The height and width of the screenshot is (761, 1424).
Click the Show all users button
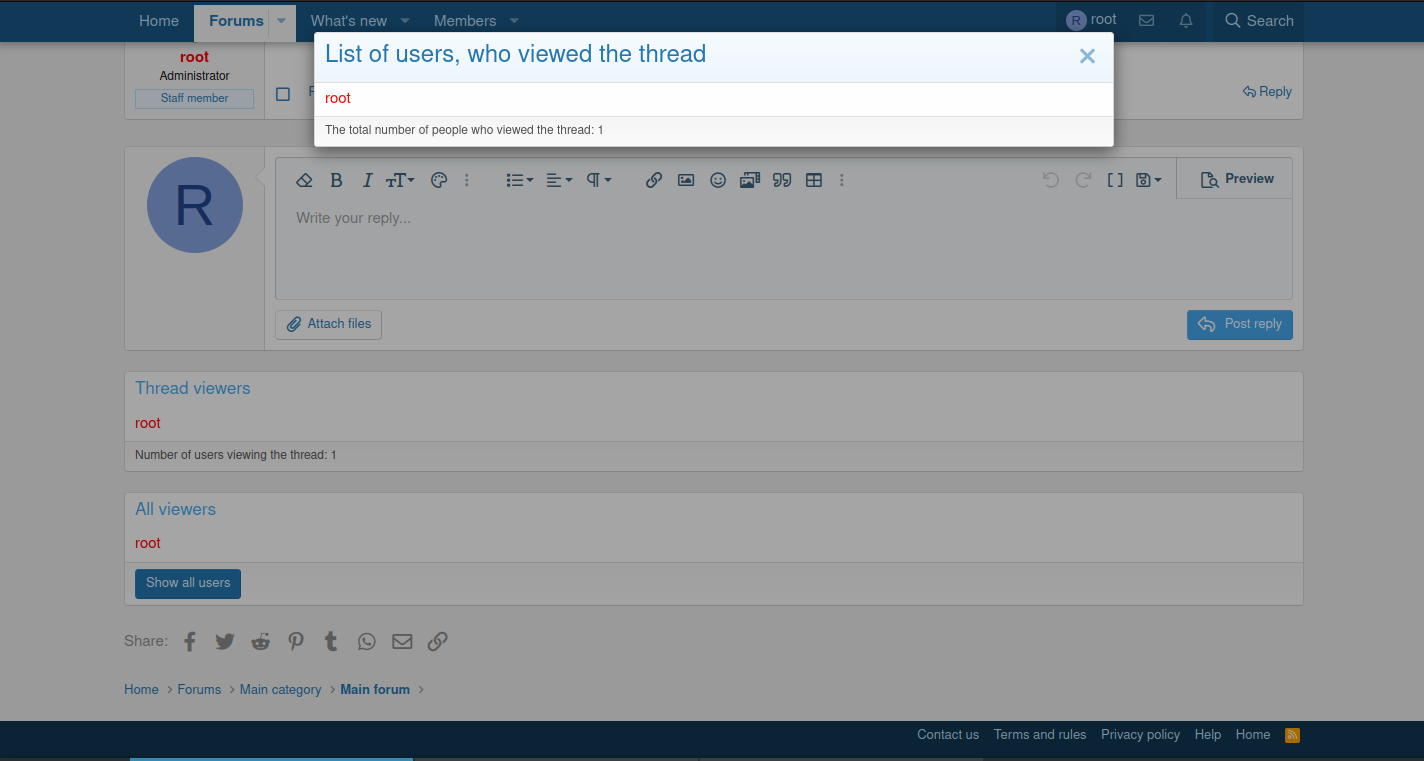tap(188, 583)
